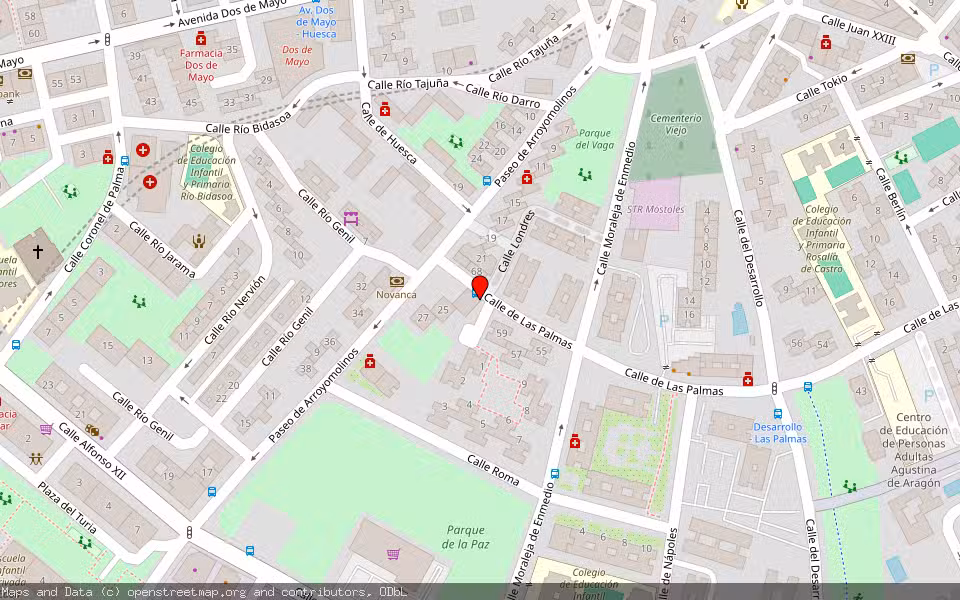Select supermarket cart icon below Parque de la Paz
The image size is (960, 600).
393,554
